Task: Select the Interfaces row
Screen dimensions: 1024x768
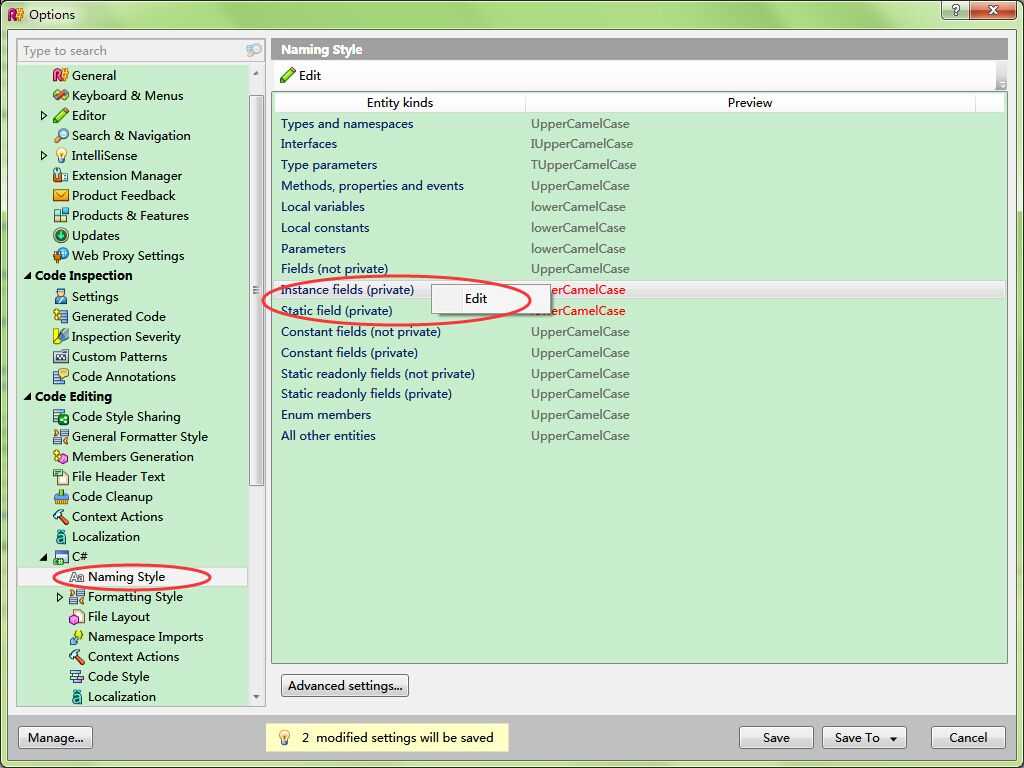Action: click(639, 144)
